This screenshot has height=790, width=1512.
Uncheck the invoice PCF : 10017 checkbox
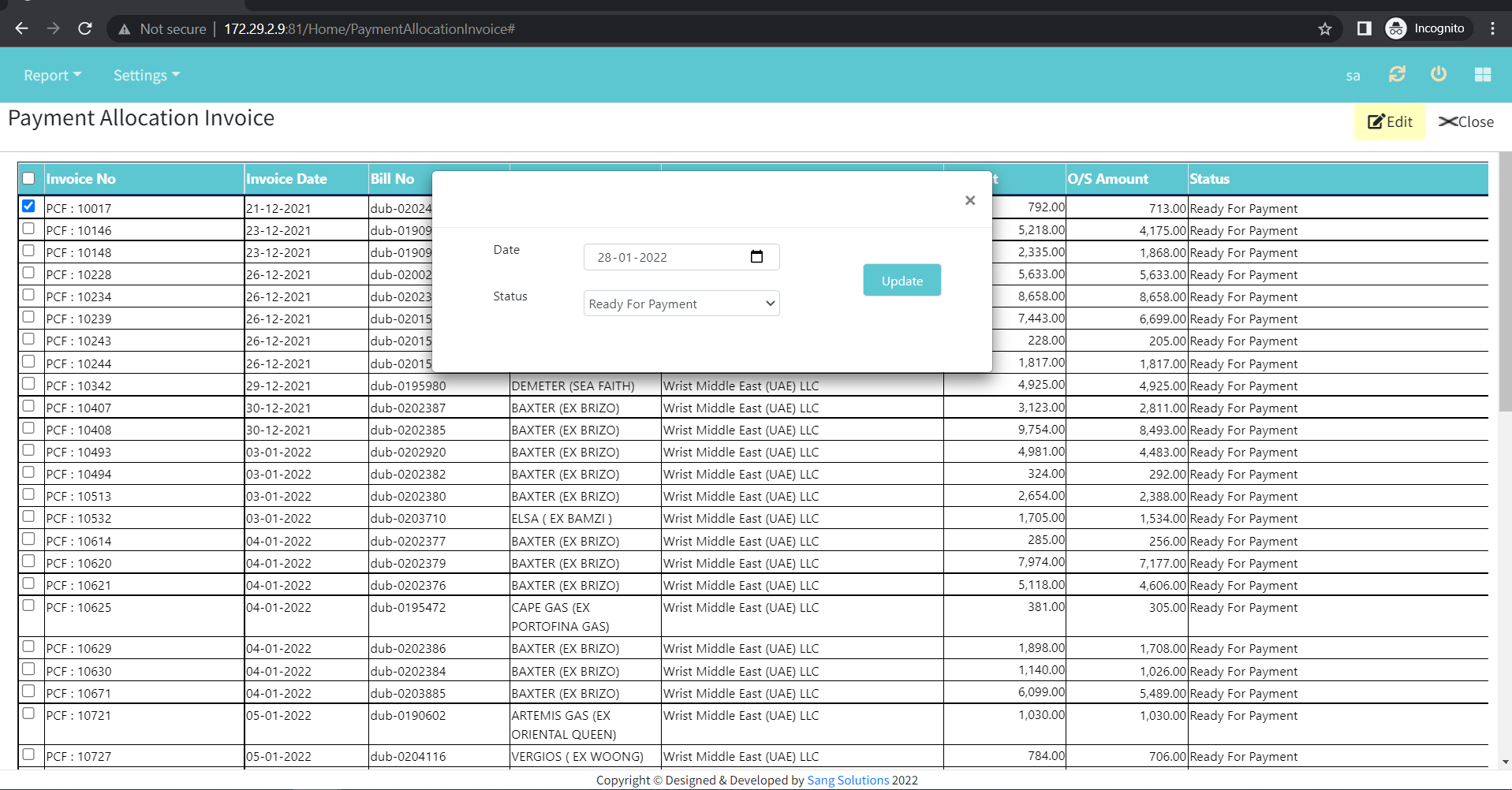tap(28, 207)
